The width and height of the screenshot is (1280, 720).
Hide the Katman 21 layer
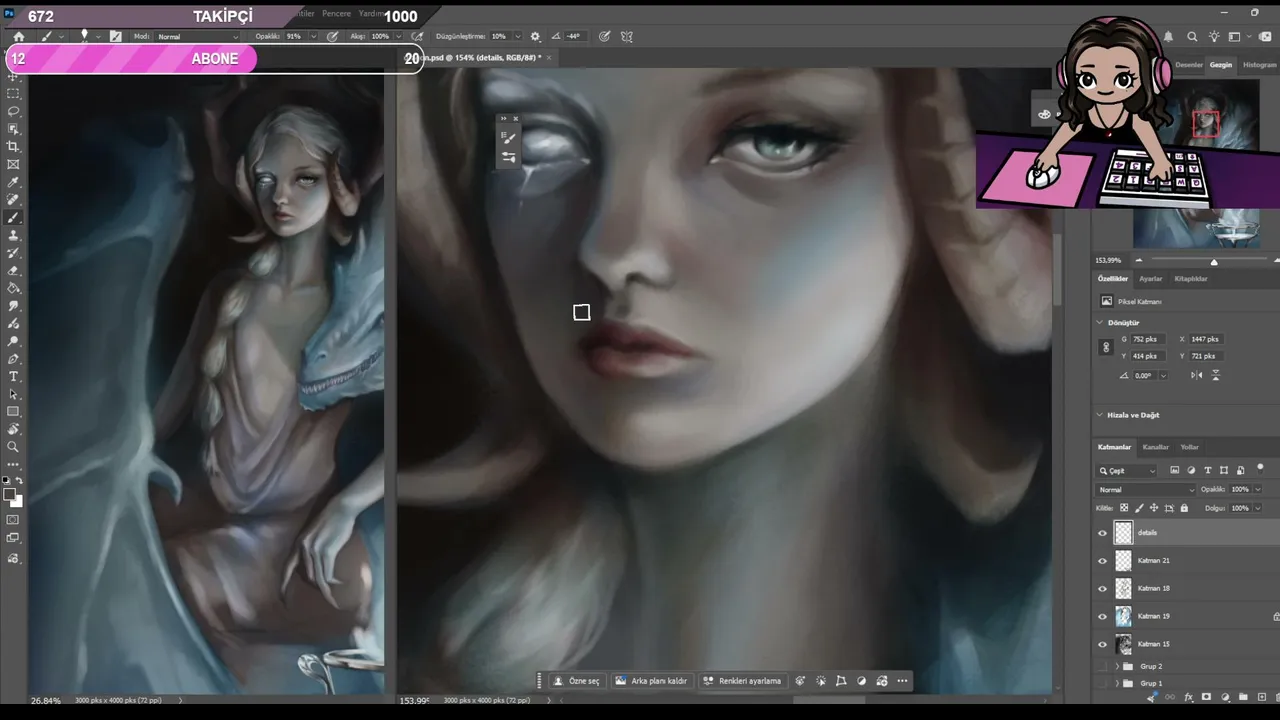[x=1103, y=561]
